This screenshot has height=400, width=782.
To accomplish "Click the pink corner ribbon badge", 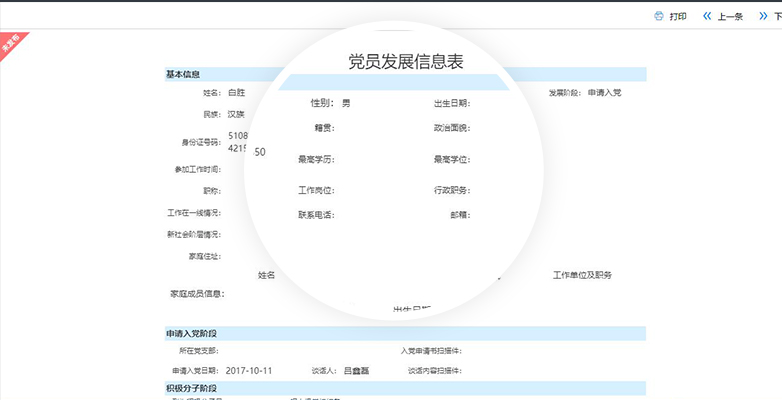I will tap(13, 45).
